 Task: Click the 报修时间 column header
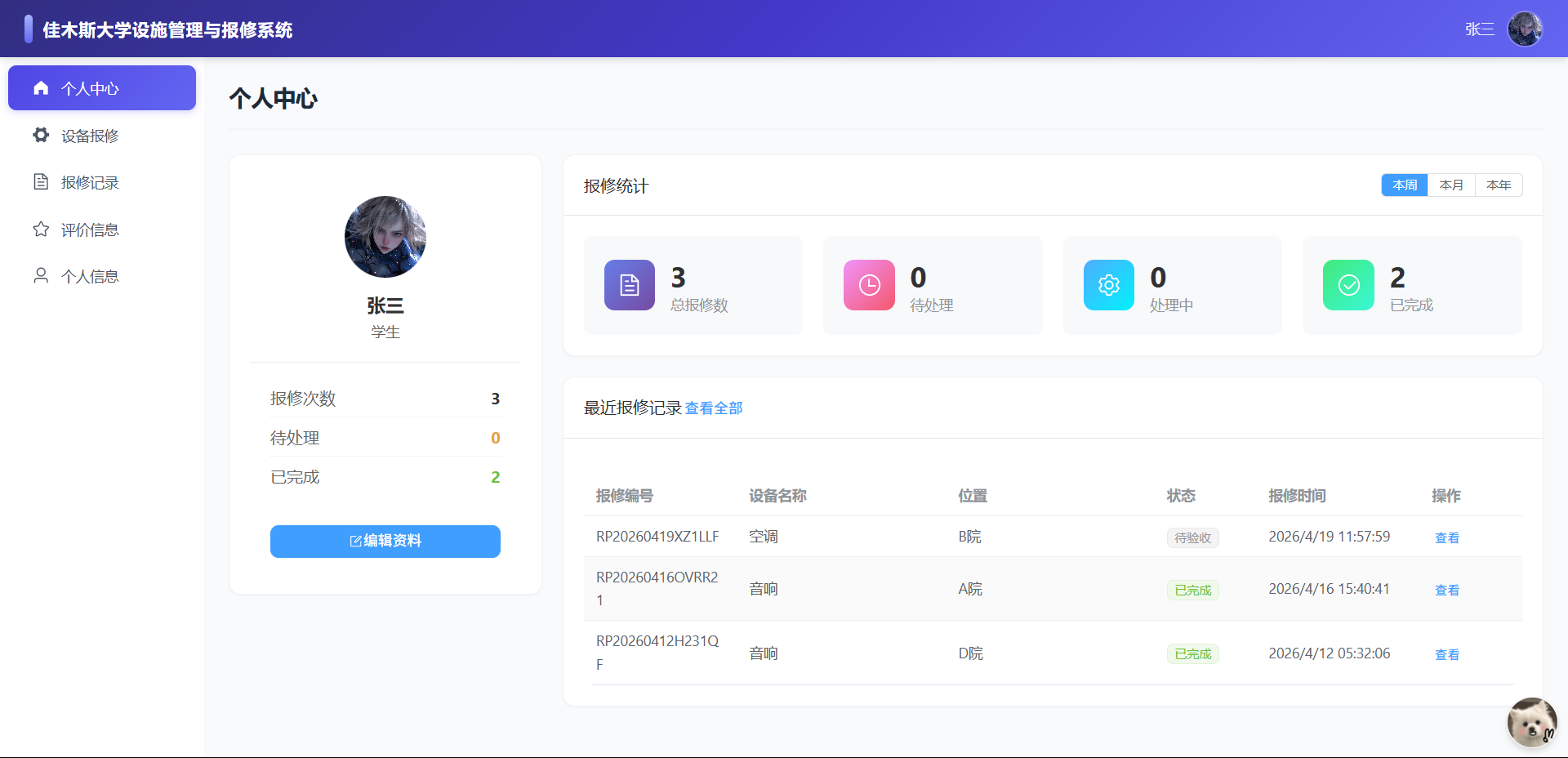click(1297, 496)
